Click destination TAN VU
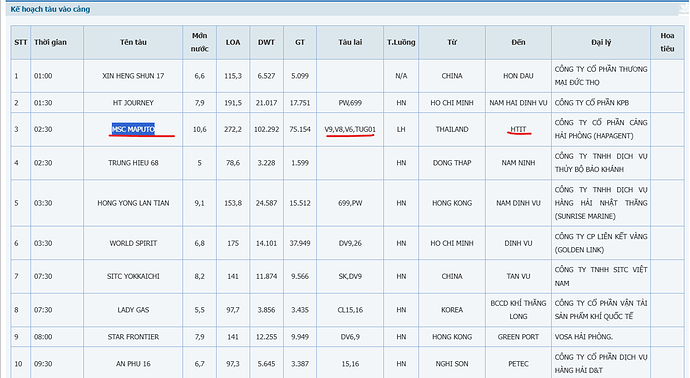 click(518, 276)
